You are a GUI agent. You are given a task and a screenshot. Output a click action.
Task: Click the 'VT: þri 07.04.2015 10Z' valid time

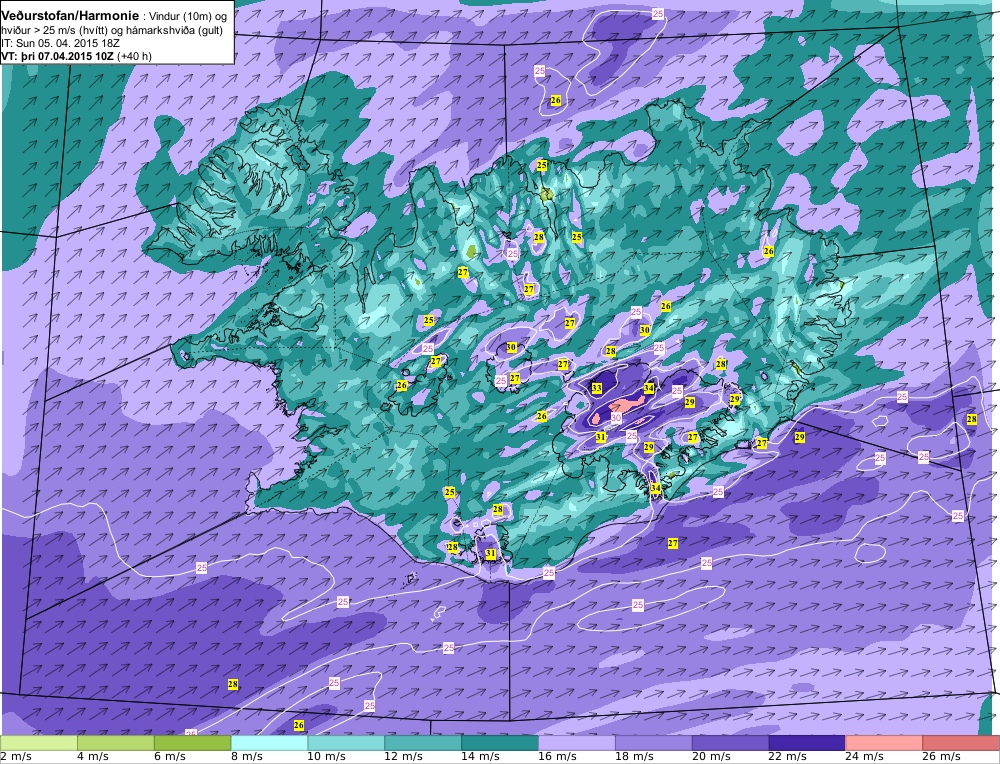pos(59,56)
